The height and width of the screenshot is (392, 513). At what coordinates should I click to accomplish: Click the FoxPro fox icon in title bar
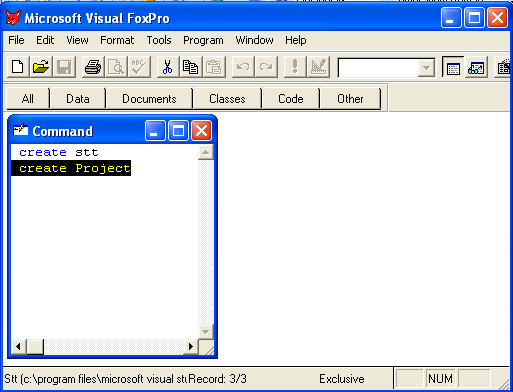13,18
